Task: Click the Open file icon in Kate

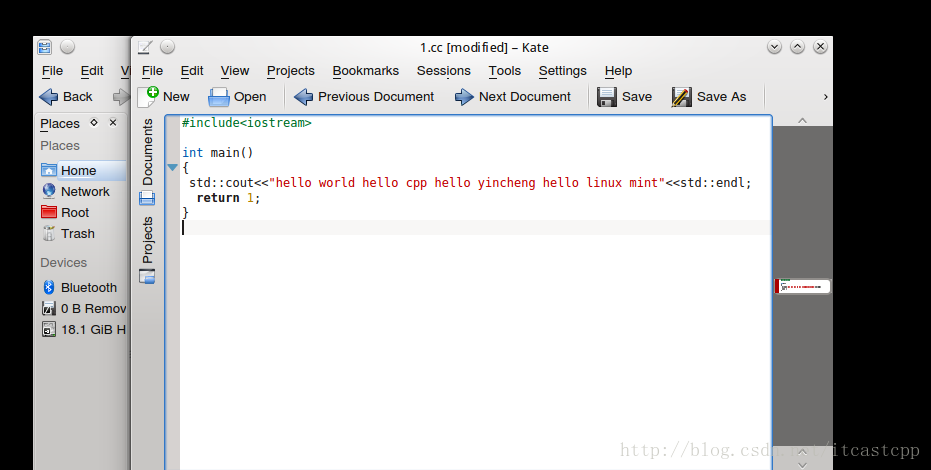Action: pyautogui.click(x=218, y=97)
